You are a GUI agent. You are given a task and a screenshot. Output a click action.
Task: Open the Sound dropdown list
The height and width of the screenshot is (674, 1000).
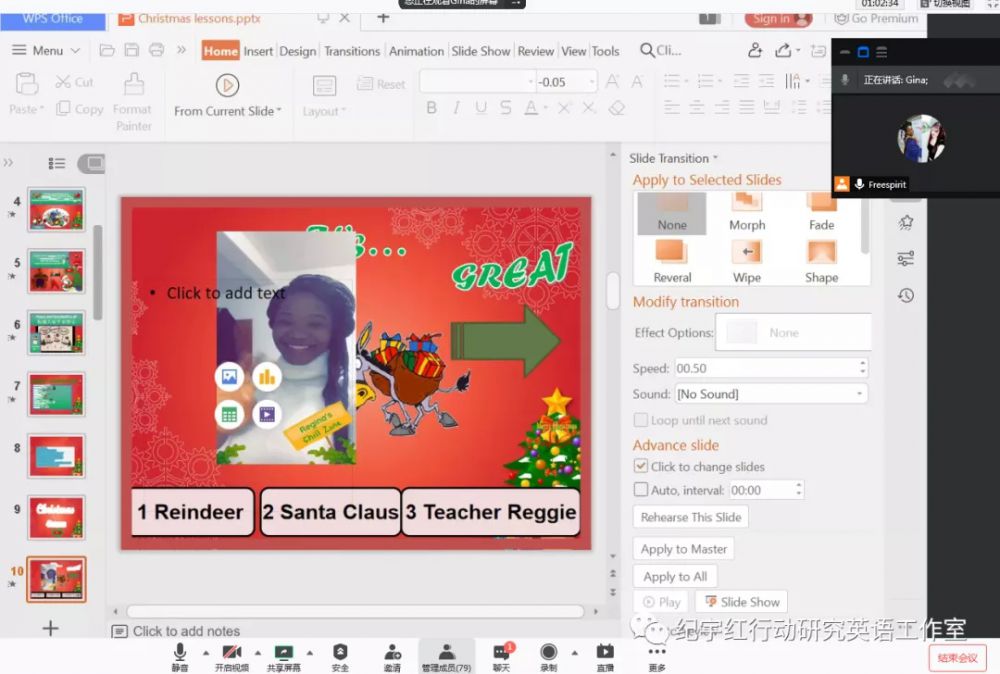pyautogui.click(x=859, y=394)
